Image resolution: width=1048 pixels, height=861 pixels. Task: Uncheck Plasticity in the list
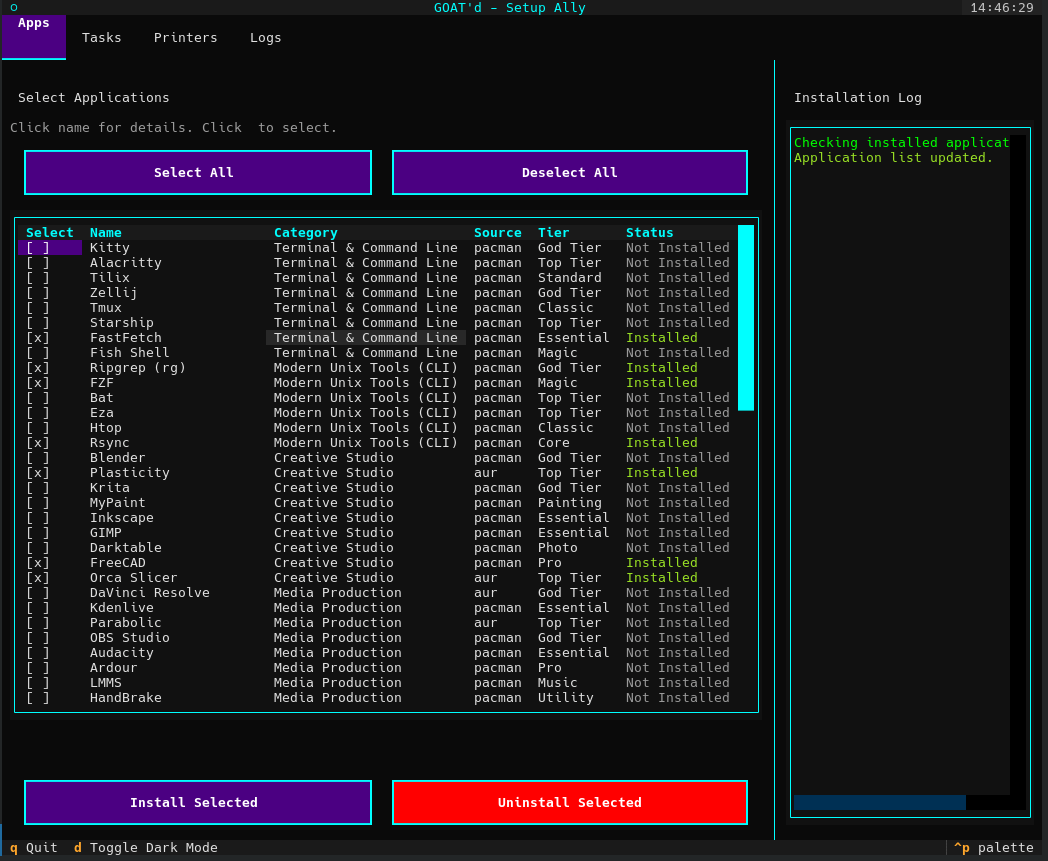tap(37, 472)
